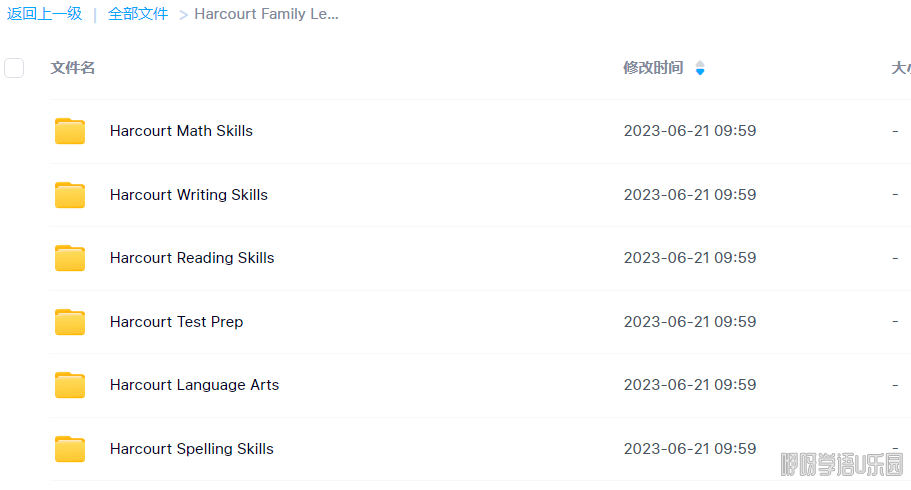Sort files by the 文件名 column header
Viewport: 911px width, 490px height.
coord(73,68)
